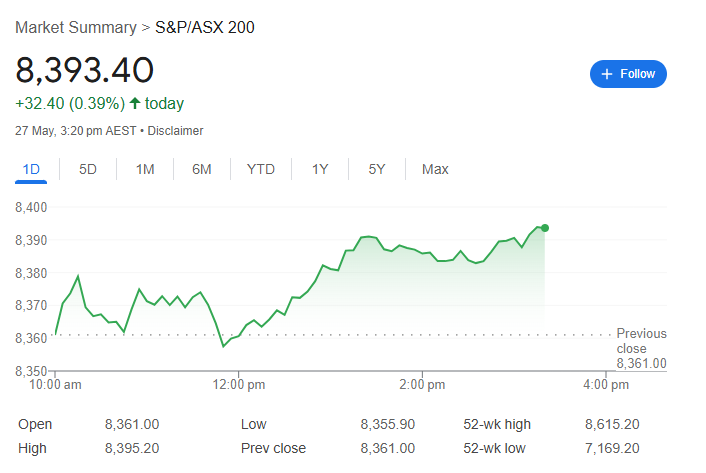Viewport: 706px width, 473px height.
Task: Open the Market Summary breadcrumb link
Action: [77, 27]
